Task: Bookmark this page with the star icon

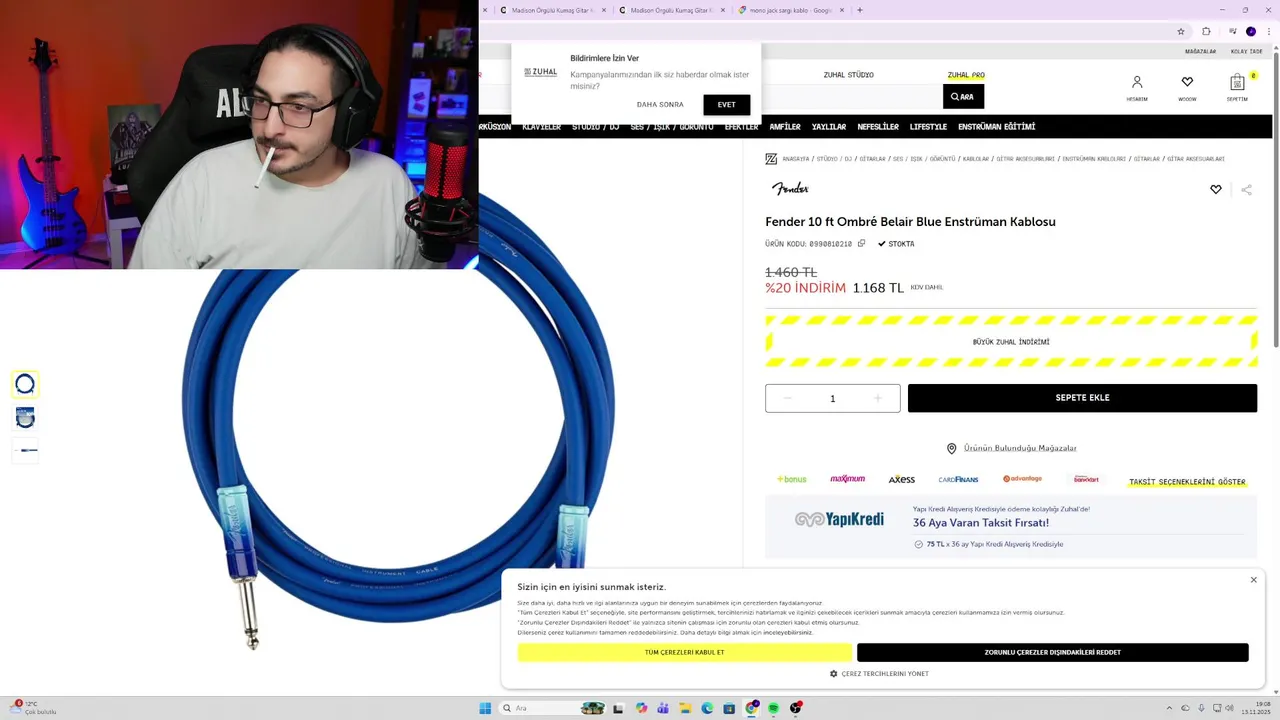Action: pos(1181,31)
